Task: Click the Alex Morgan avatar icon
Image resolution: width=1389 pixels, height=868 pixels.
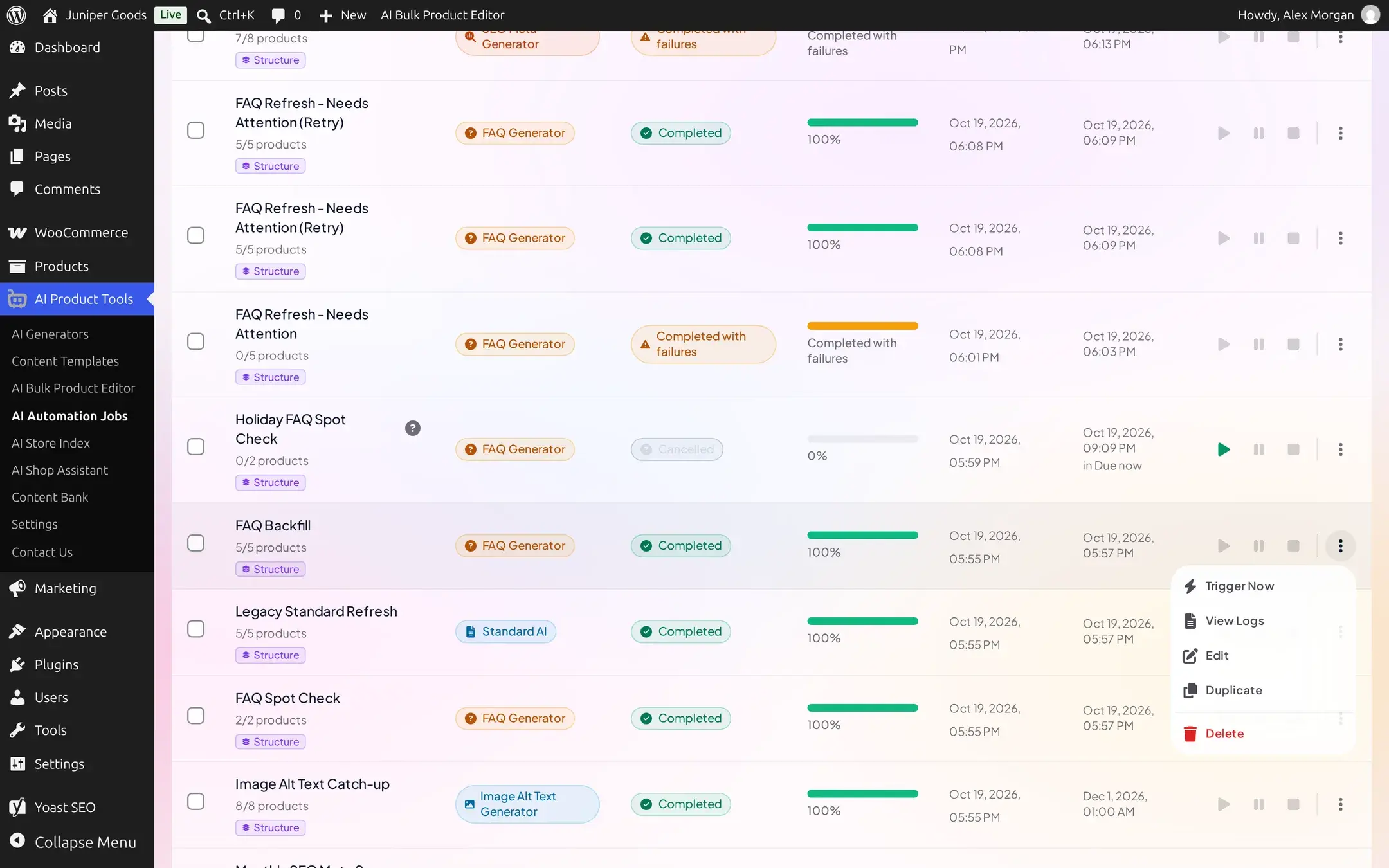Action: tap(1370, 15)
